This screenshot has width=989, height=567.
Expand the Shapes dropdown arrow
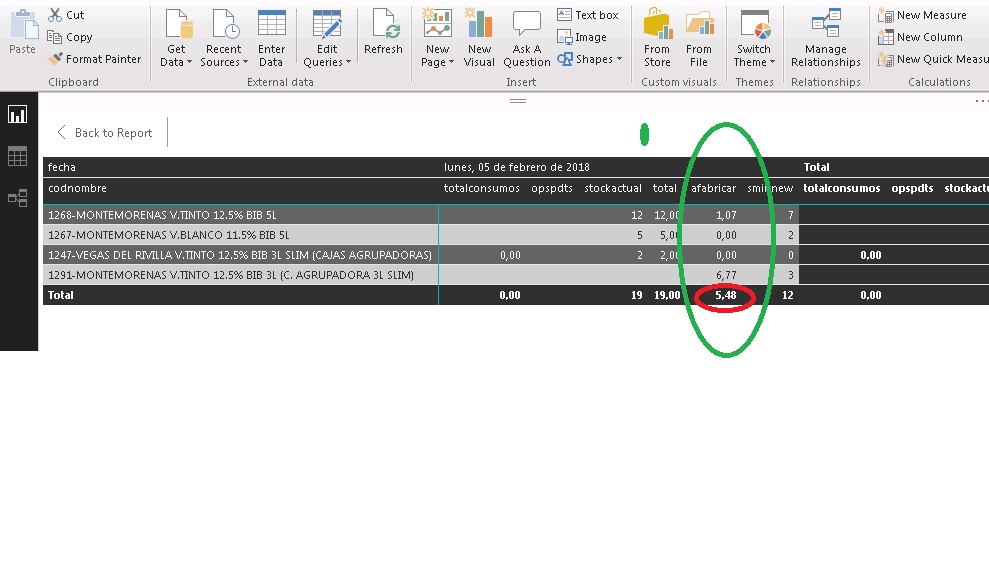(x=619, y=59)
